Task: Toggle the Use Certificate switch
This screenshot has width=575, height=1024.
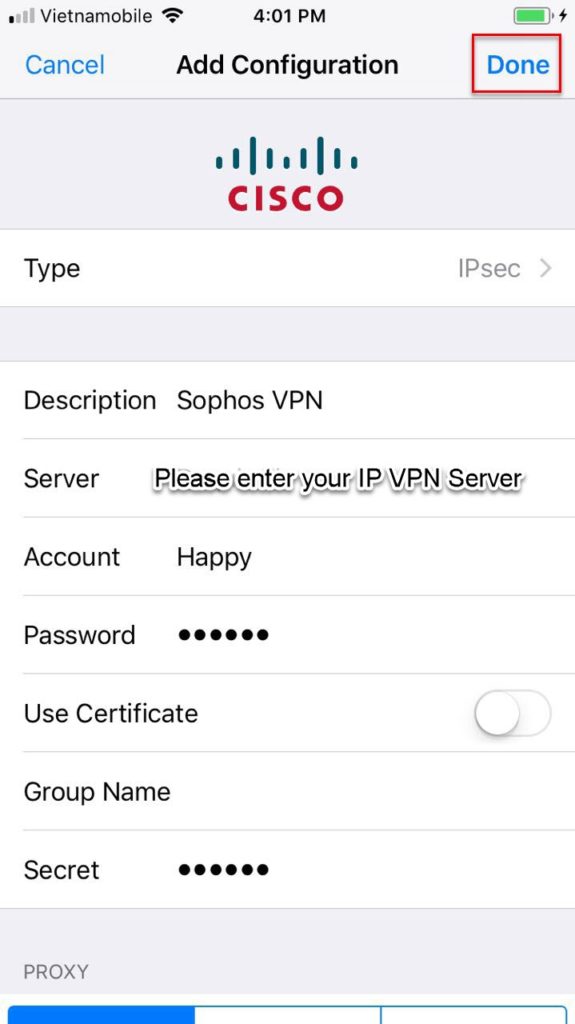Action: click(513, 712)
